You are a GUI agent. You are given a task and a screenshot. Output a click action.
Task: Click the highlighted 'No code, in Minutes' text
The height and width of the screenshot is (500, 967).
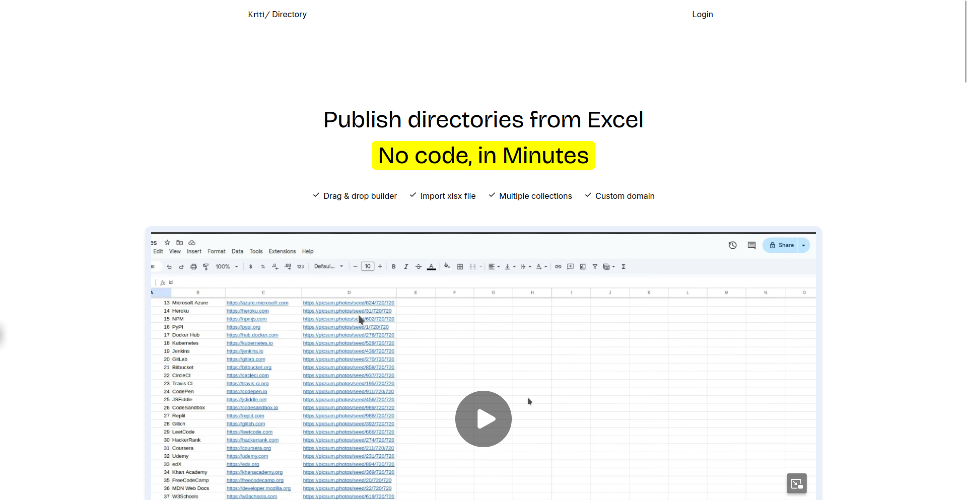click(484, 155)
